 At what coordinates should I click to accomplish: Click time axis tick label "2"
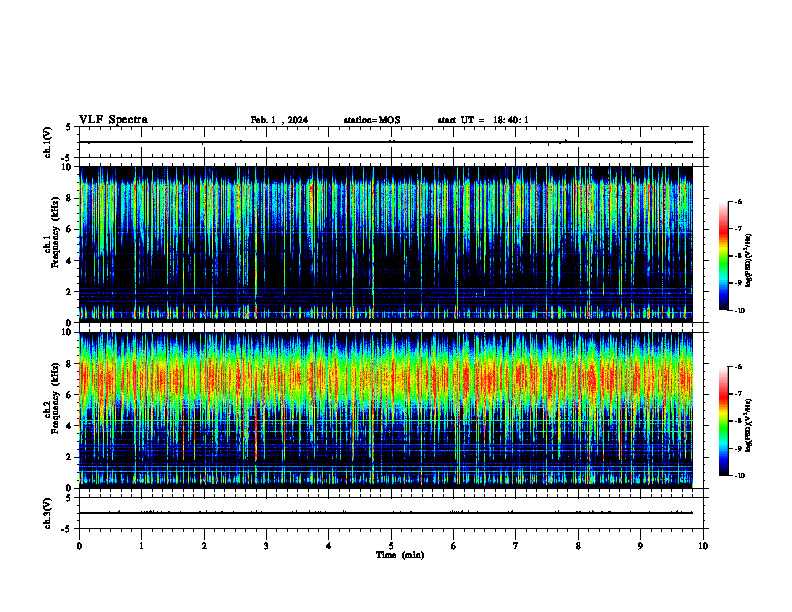pyautogui.click(x=204, y=546)
